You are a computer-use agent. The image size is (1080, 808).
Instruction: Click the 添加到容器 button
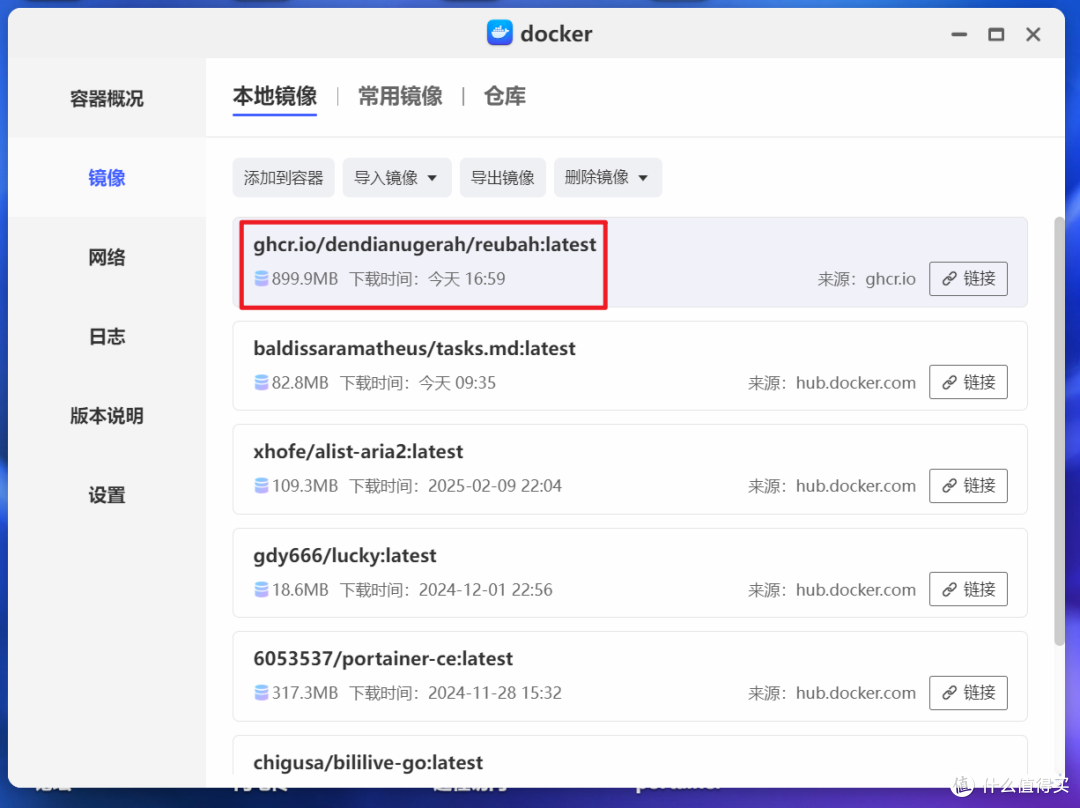pyautogui.click(x=283, y=178)
